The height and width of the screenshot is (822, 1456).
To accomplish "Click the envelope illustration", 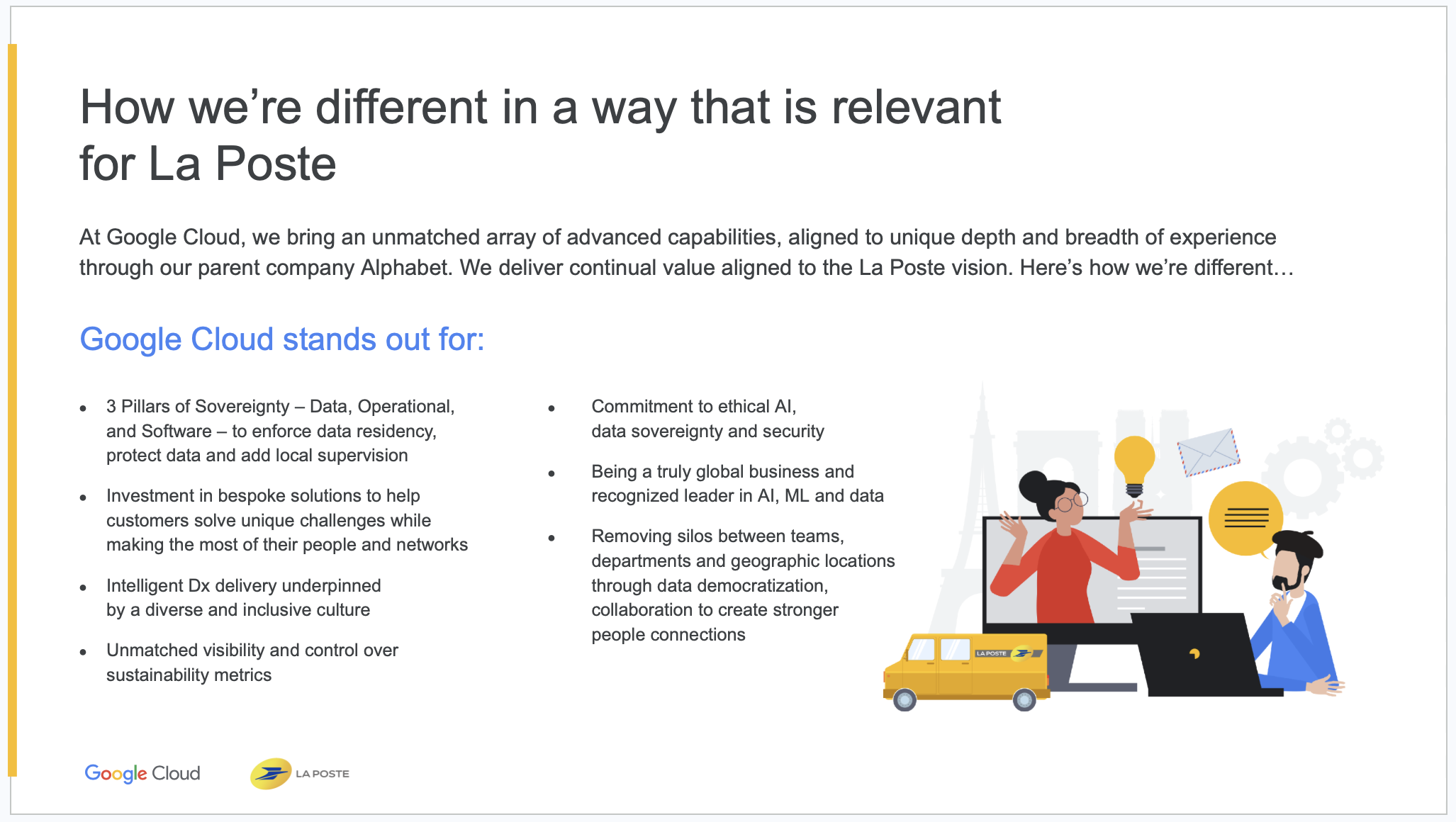I will (x=1209, y=452).
